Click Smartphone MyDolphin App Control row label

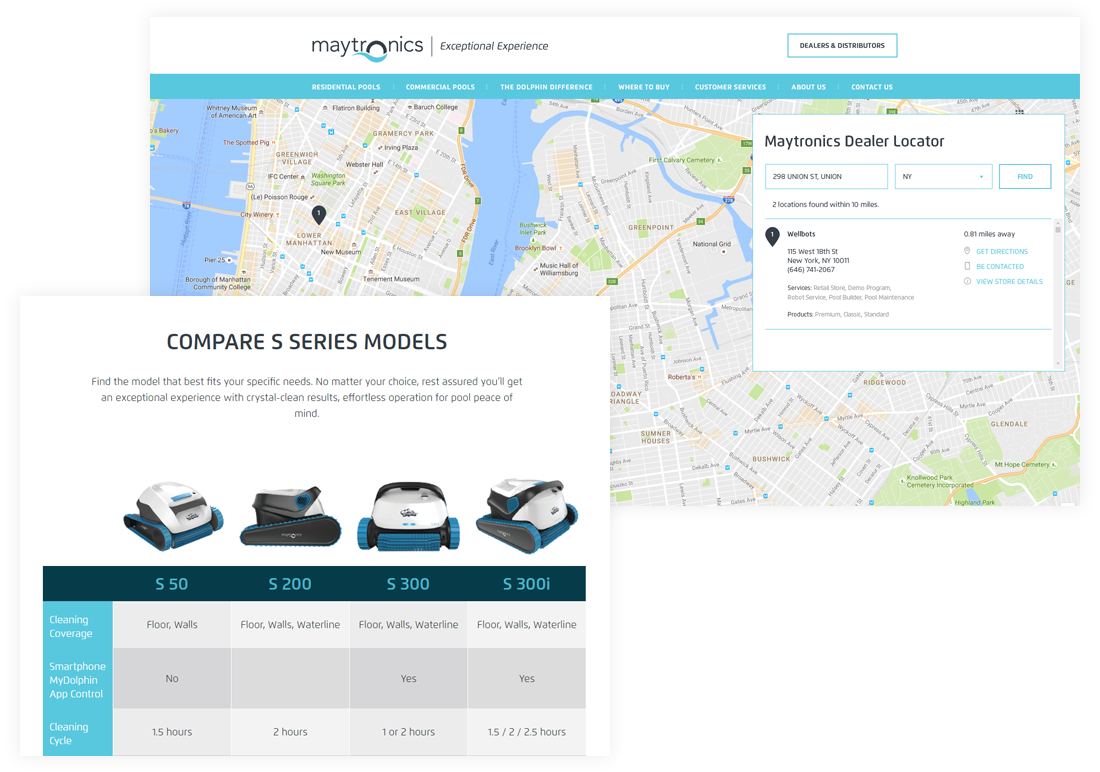point(77,679)
